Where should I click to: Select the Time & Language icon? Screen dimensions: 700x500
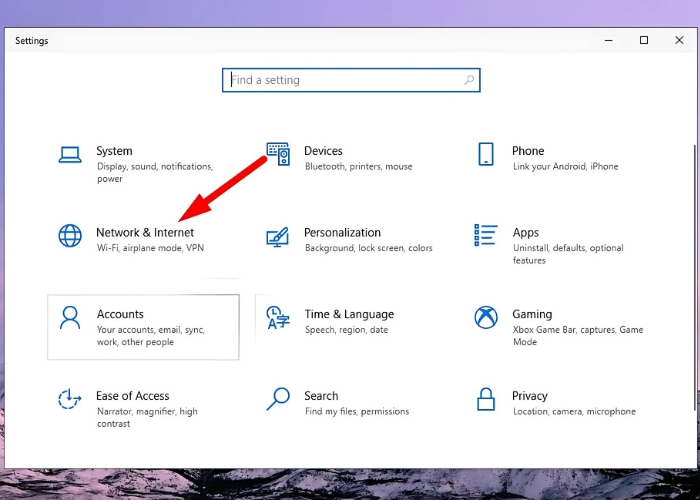pyautogui.click(x=278, y=318)
